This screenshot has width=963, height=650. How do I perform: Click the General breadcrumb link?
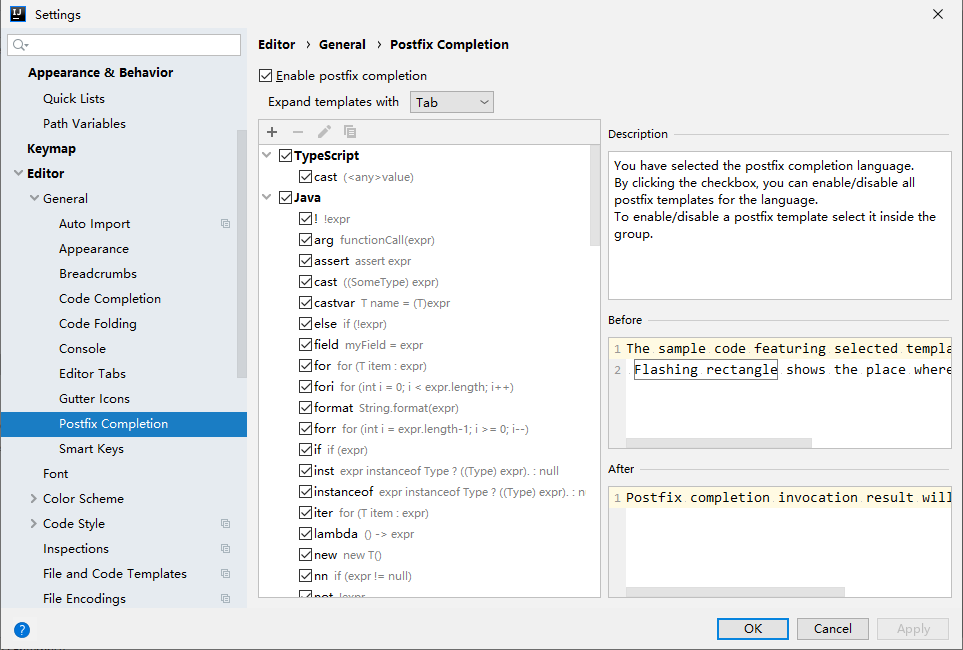[342, 44]
